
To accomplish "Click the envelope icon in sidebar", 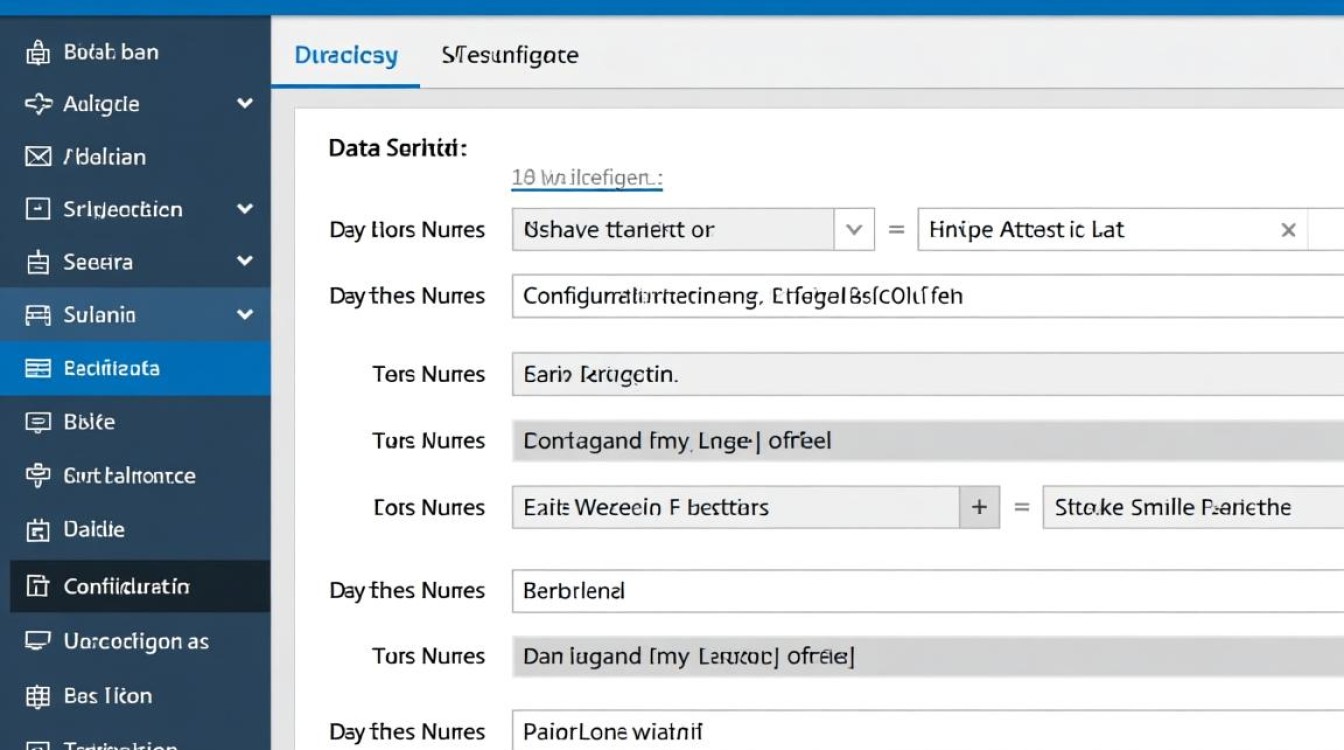I will point(37,157).
